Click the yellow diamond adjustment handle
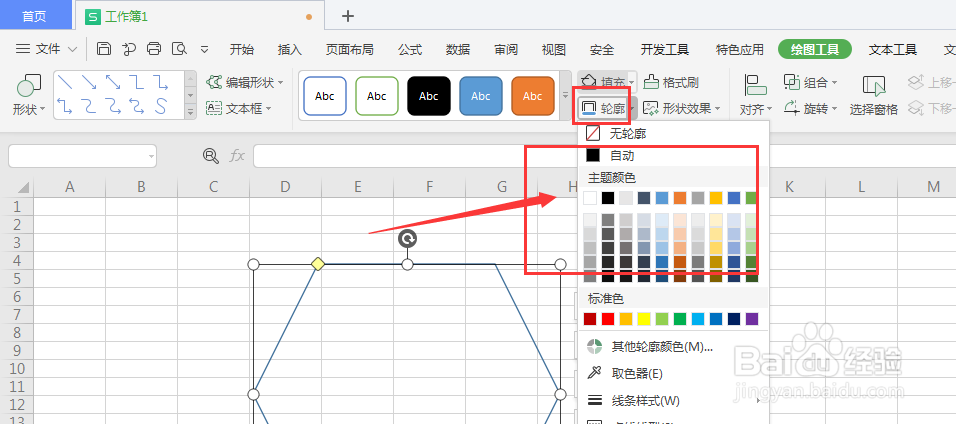 (x=318, y=264)
